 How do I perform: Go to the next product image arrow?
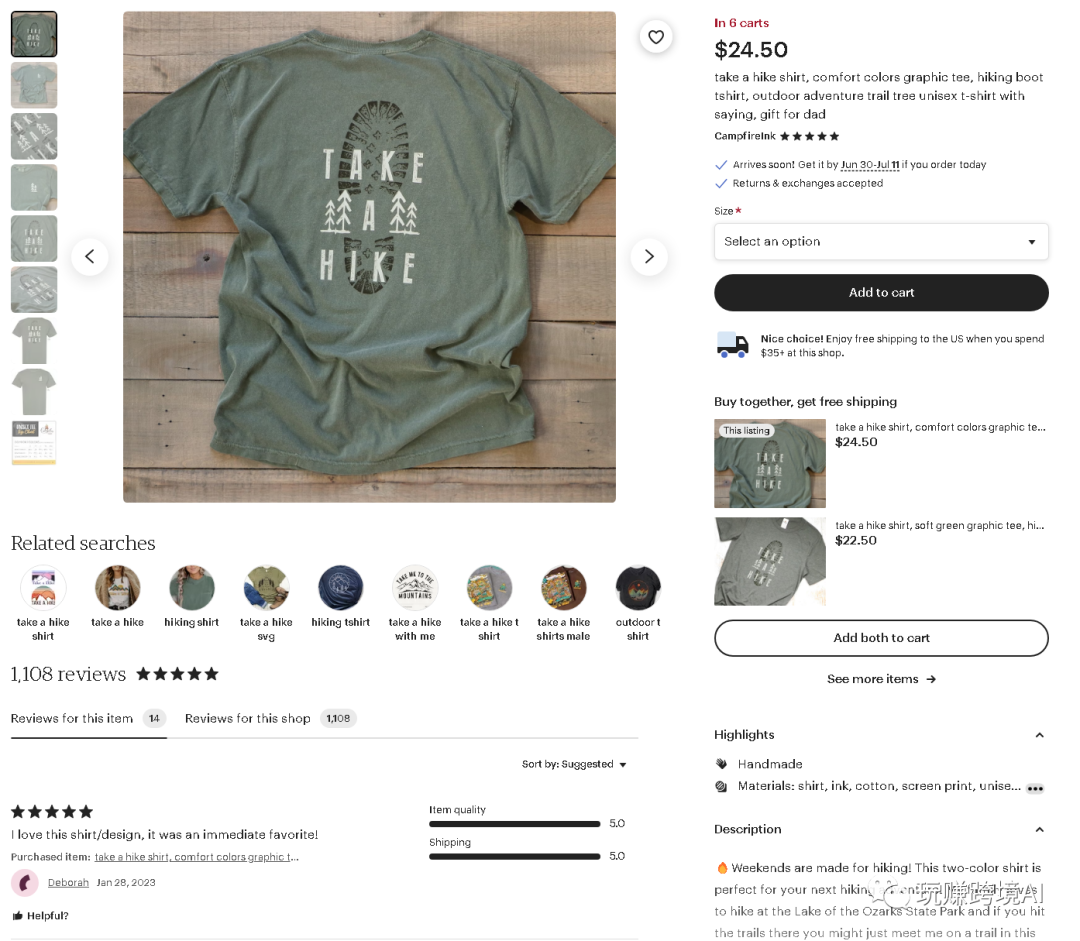point(649,257)
